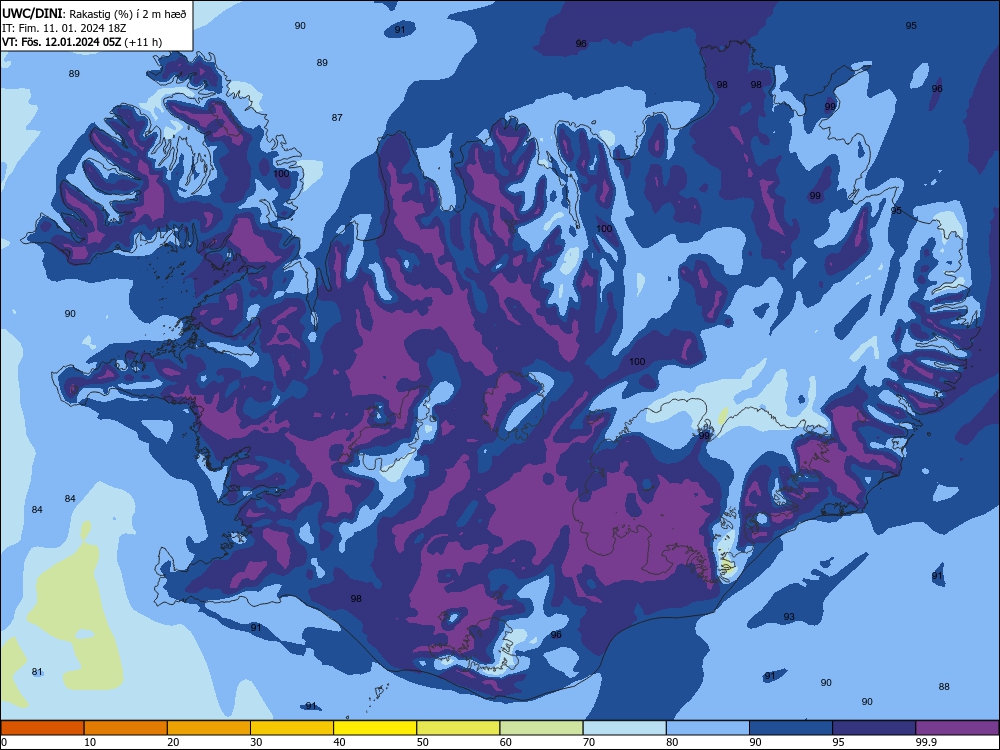Screen dimensions: 1000x750
Task: Select the dark blue 90–95 legend swatch
Action: [x=791, y=728]
